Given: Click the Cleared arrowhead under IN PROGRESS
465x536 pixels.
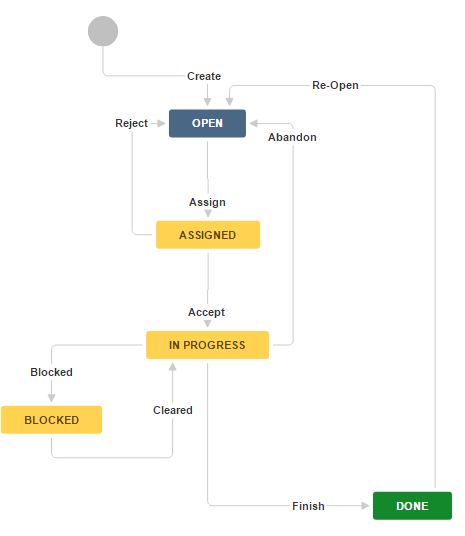Looking at the screenshot, I should [173, 367].
